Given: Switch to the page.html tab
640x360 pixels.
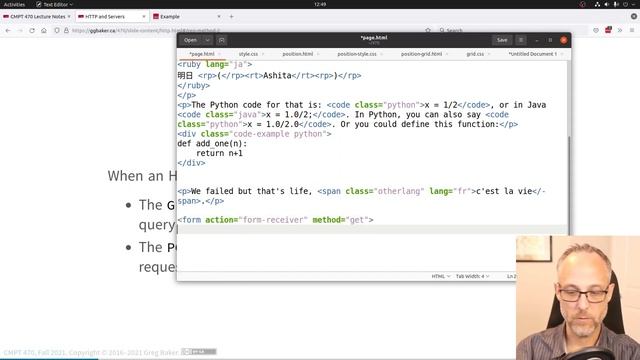Looking at the screenshot, I should [x=202, y=54].
